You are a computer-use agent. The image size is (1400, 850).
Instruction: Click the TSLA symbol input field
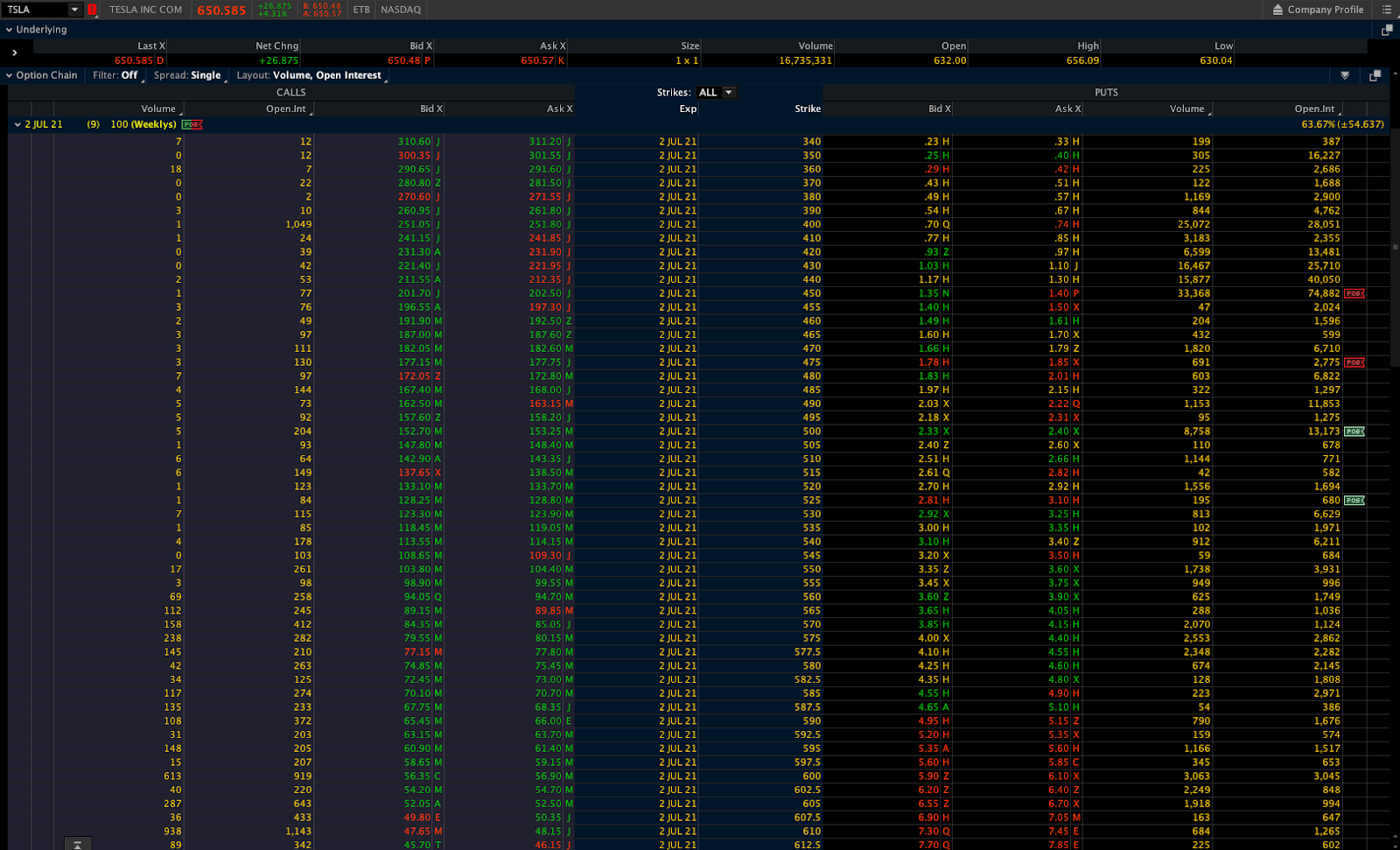click(35, 10)
